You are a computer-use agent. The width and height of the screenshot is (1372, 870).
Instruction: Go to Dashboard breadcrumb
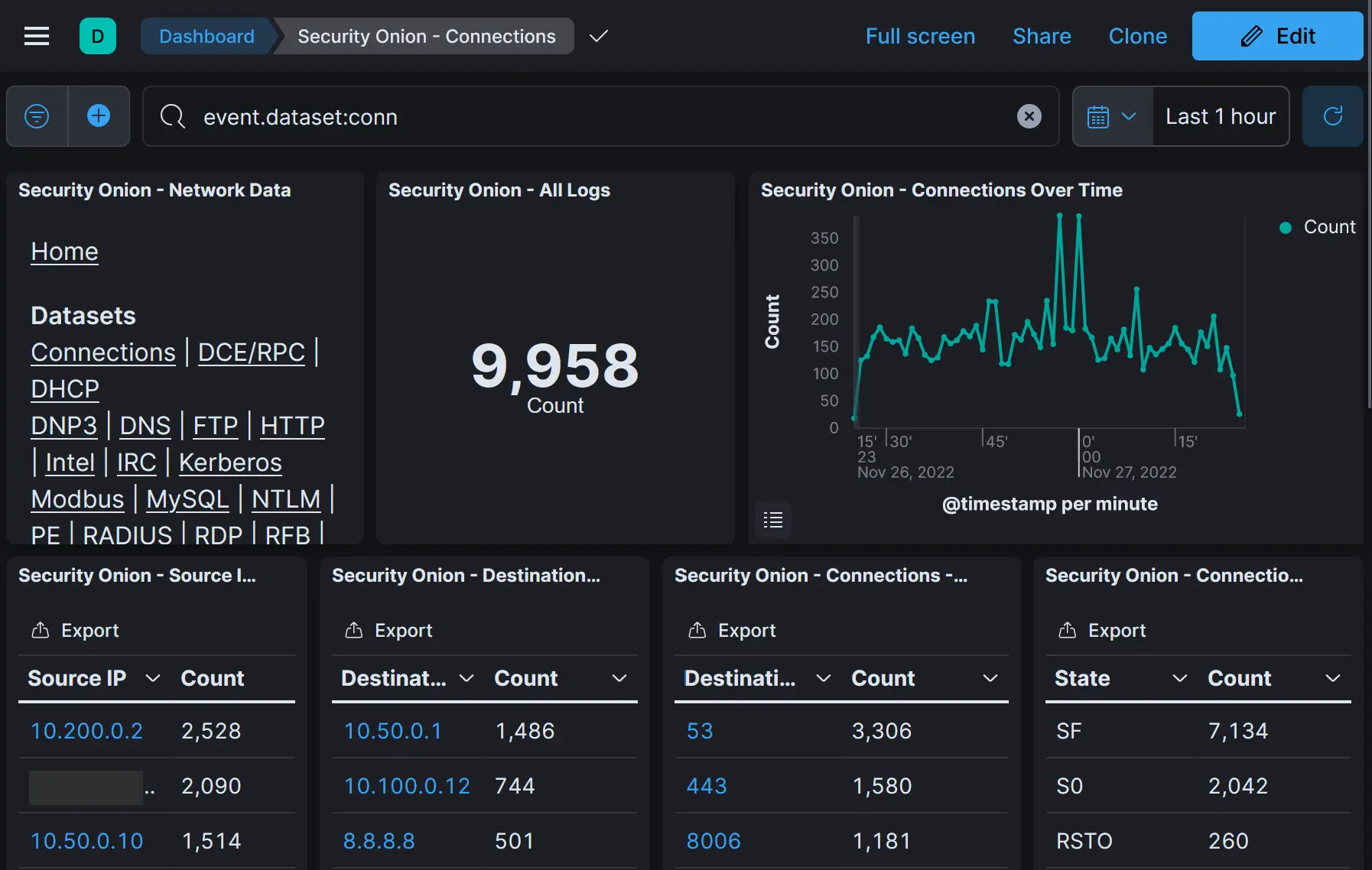(206, 36)
